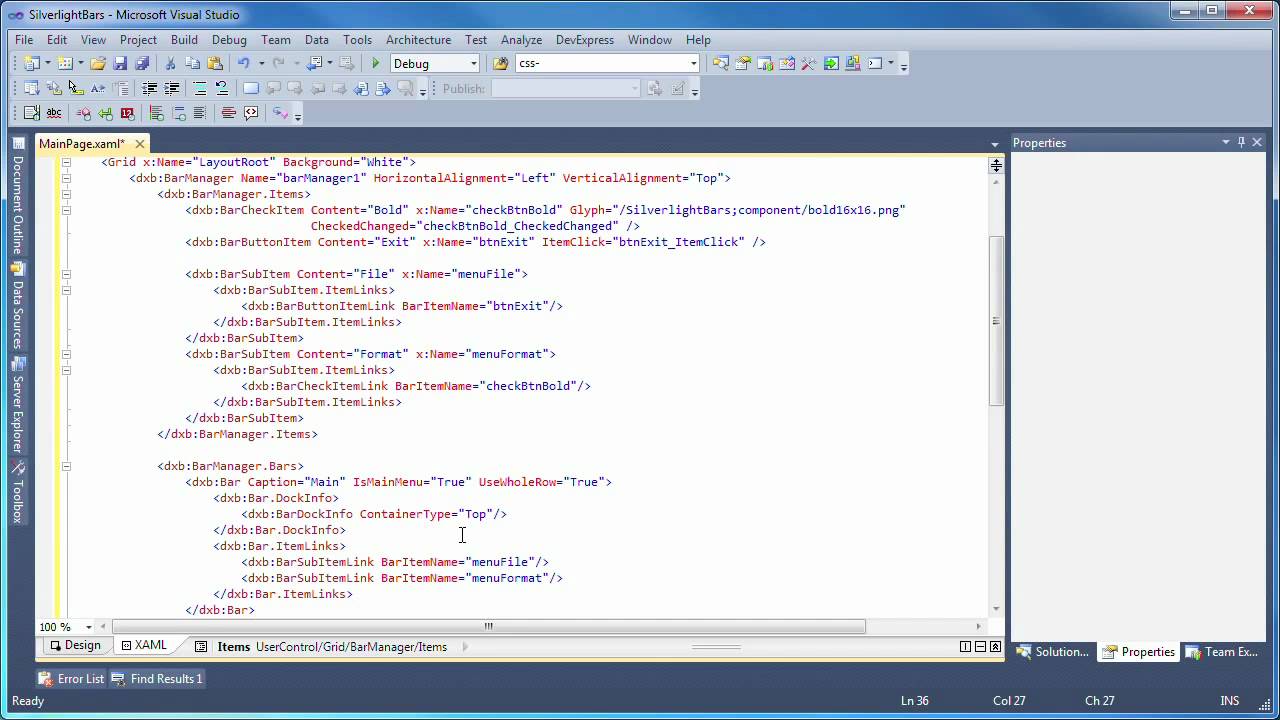
Task: Select the MainPage.xaml document tab
Action: tap(82, 144)
